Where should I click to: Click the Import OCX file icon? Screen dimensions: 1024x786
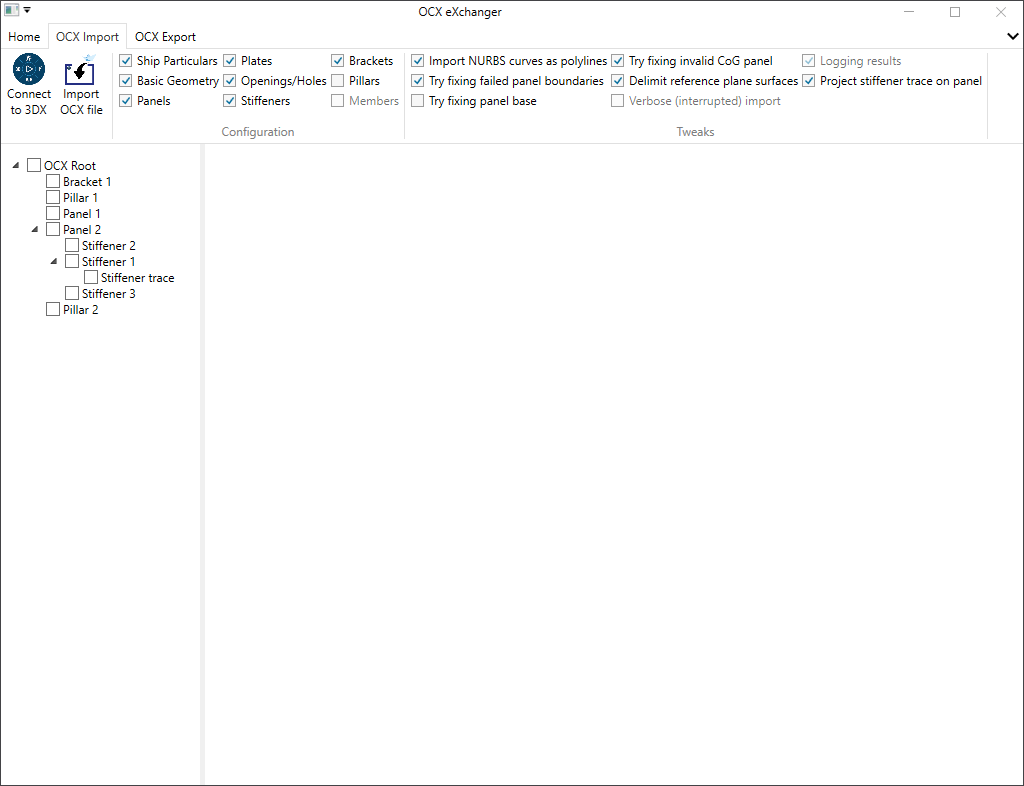click(80, 73)
